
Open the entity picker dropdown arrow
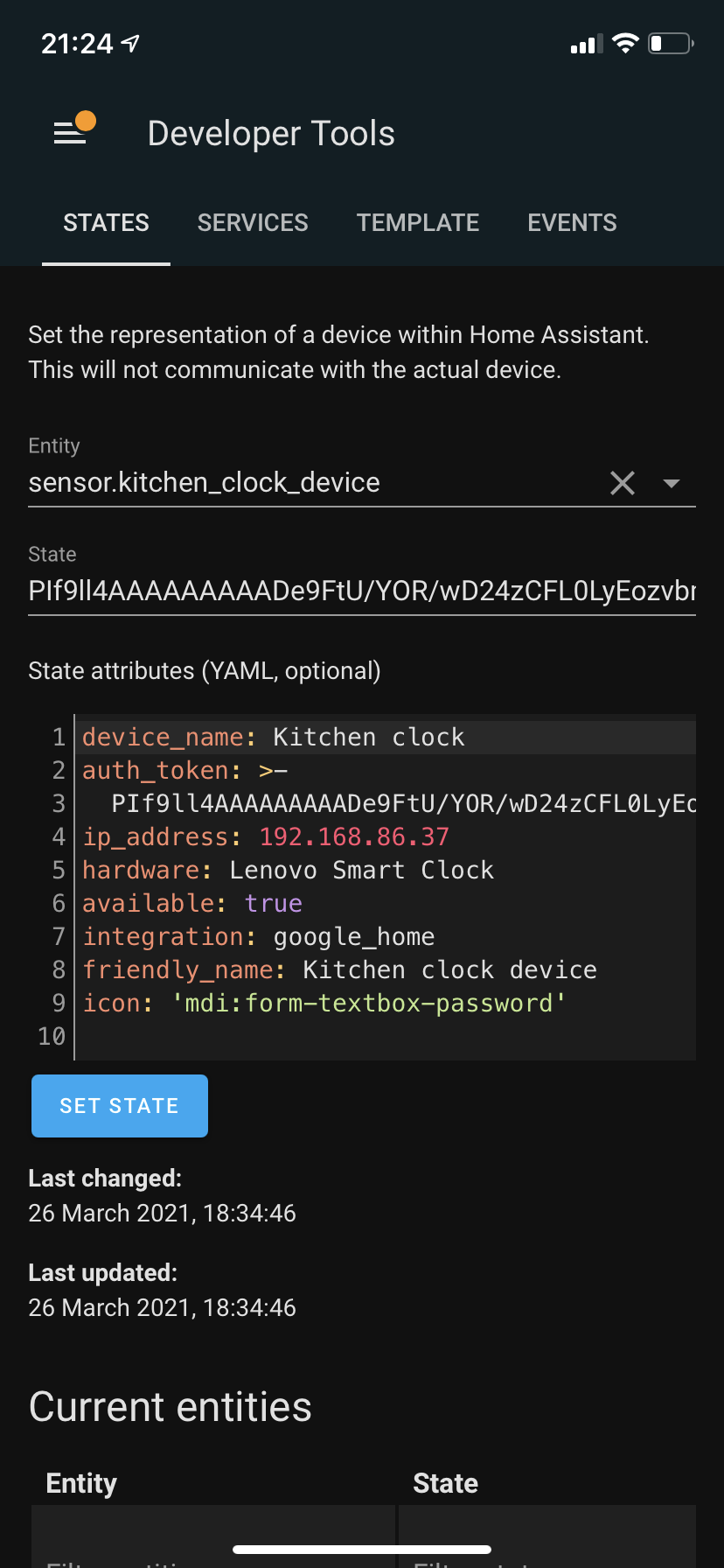coord(672,482)
